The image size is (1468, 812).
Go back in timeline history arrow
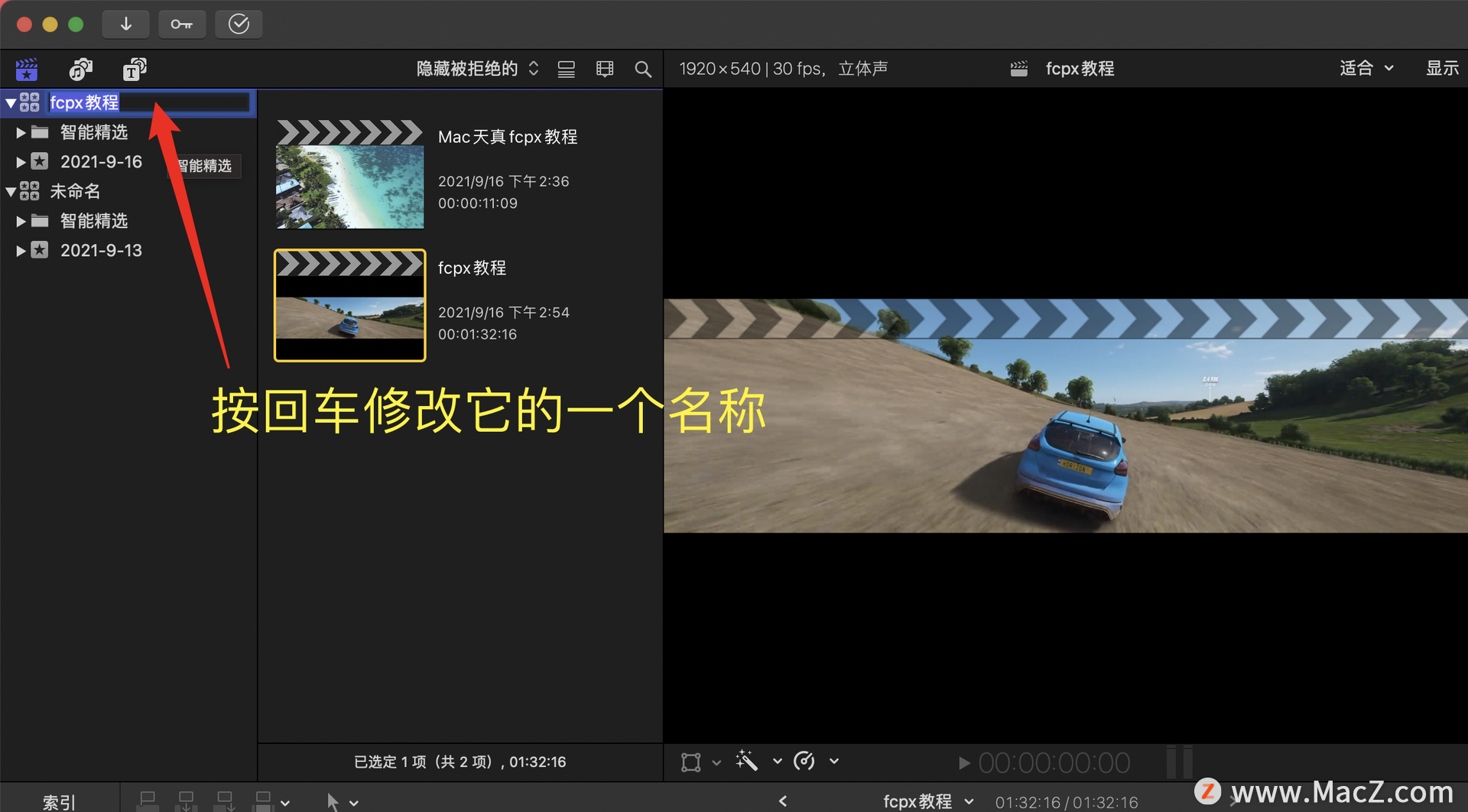(x=783, y=801)
